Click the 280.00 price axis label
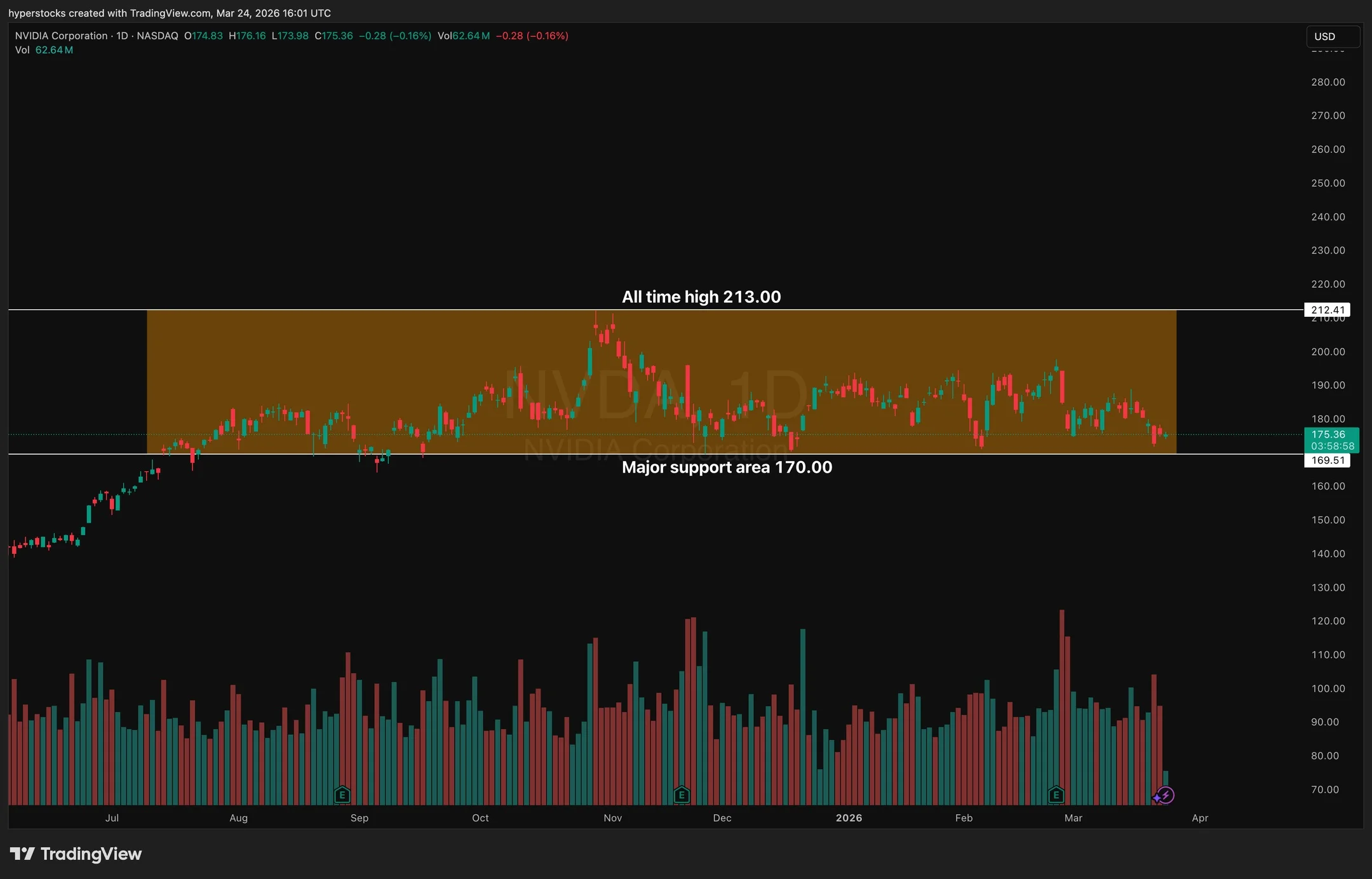This screenshot has height=879, width=1372. (x=1328, y=82)
